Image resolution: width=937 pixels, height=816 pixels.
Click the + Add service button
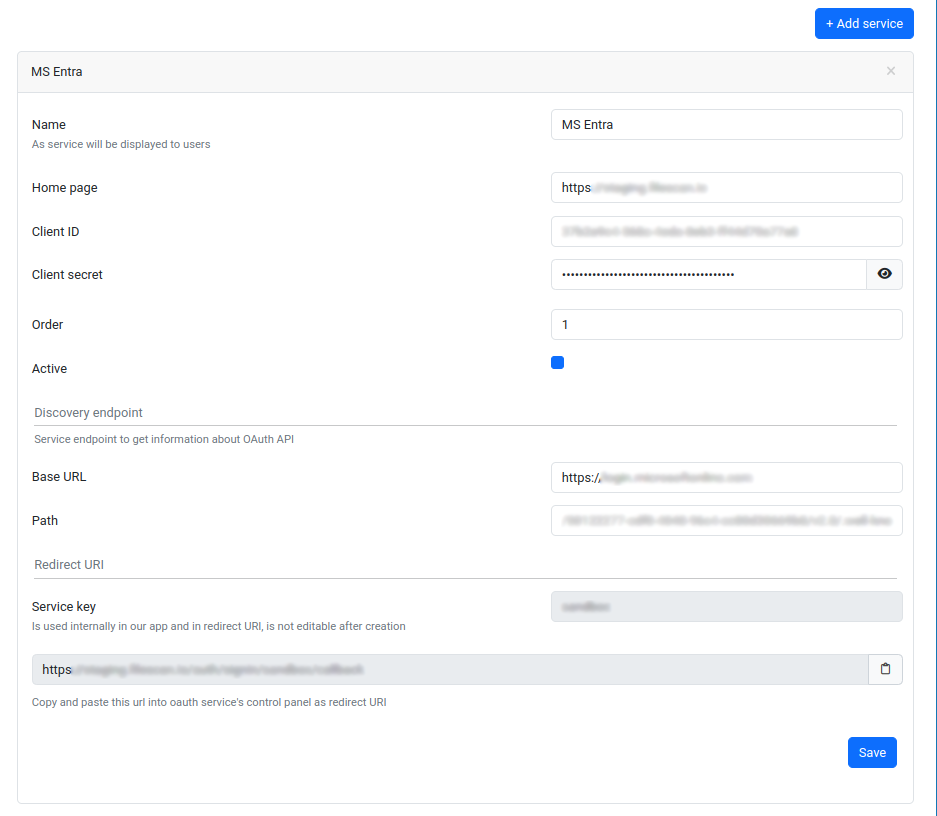tap(864, 23)
